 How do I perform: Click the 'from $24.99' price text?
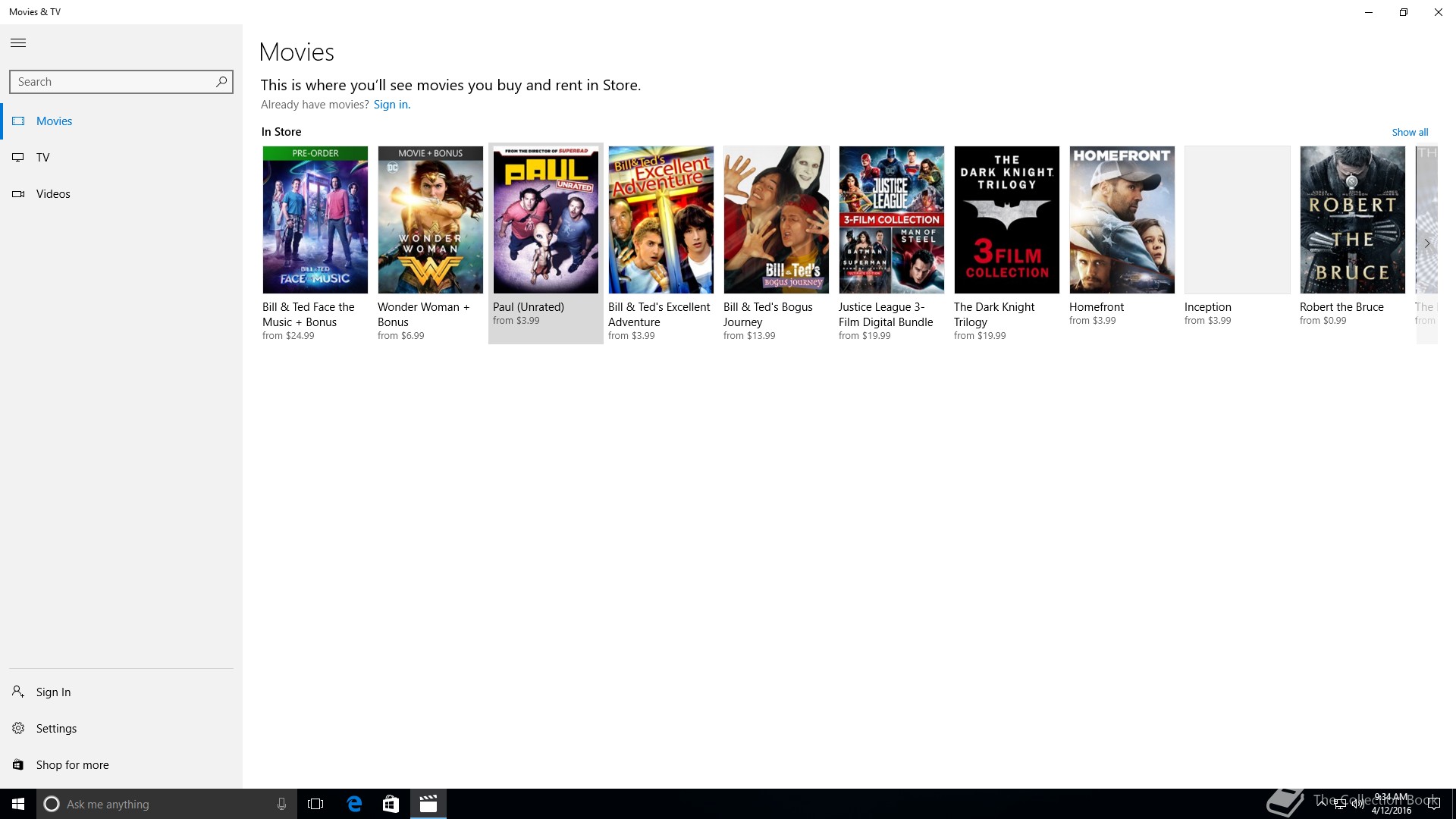288,336
